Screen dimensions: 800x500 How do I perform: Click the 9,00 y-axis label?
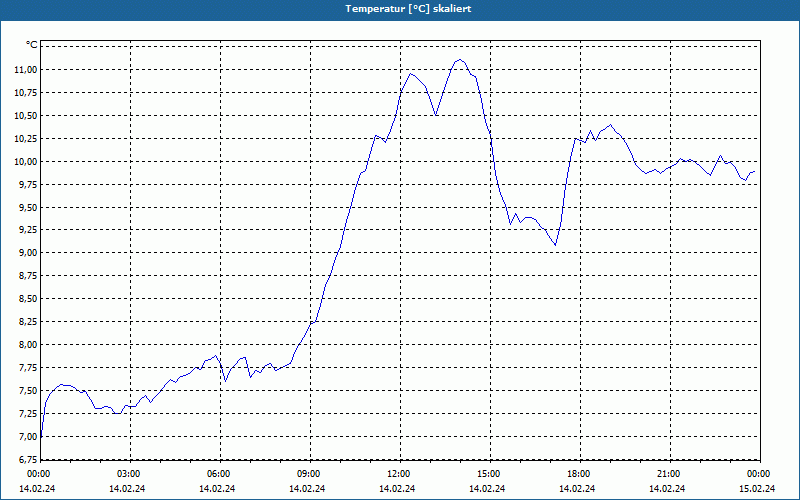[28, 253]
